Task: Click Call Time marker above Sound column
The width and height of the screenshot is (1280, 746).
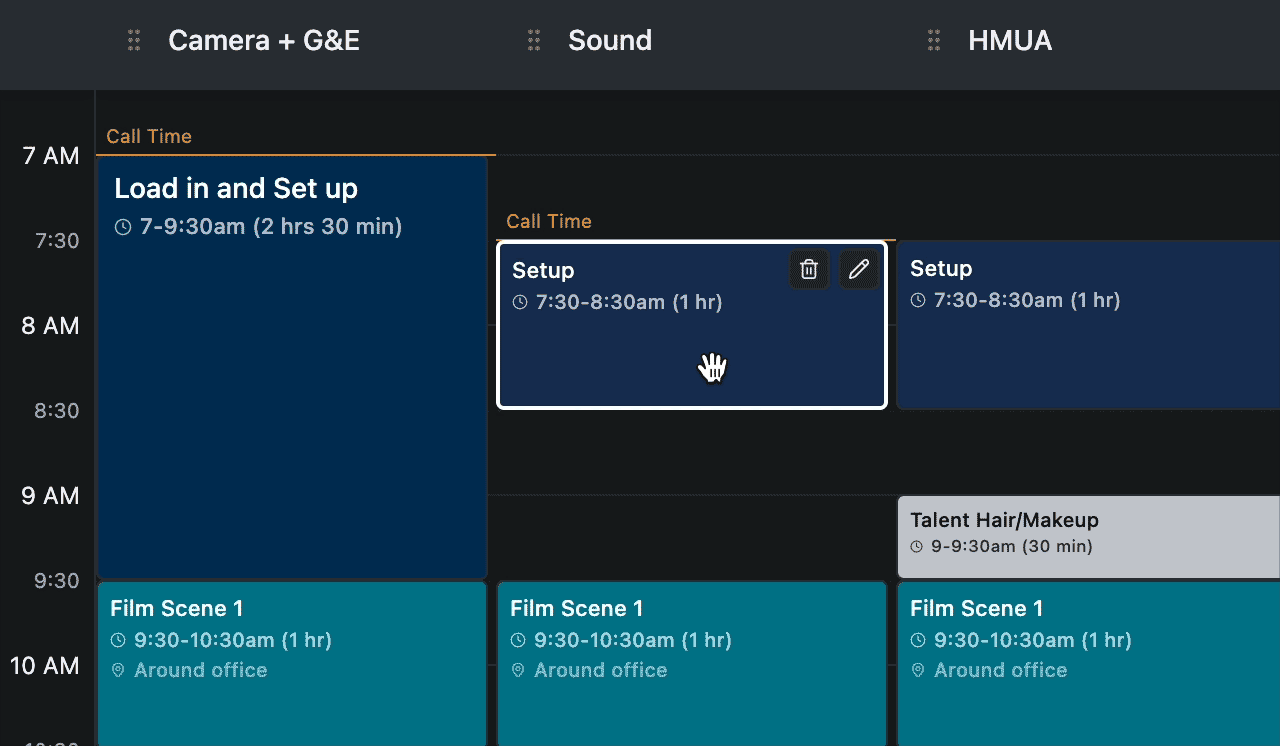Action: 549,222
